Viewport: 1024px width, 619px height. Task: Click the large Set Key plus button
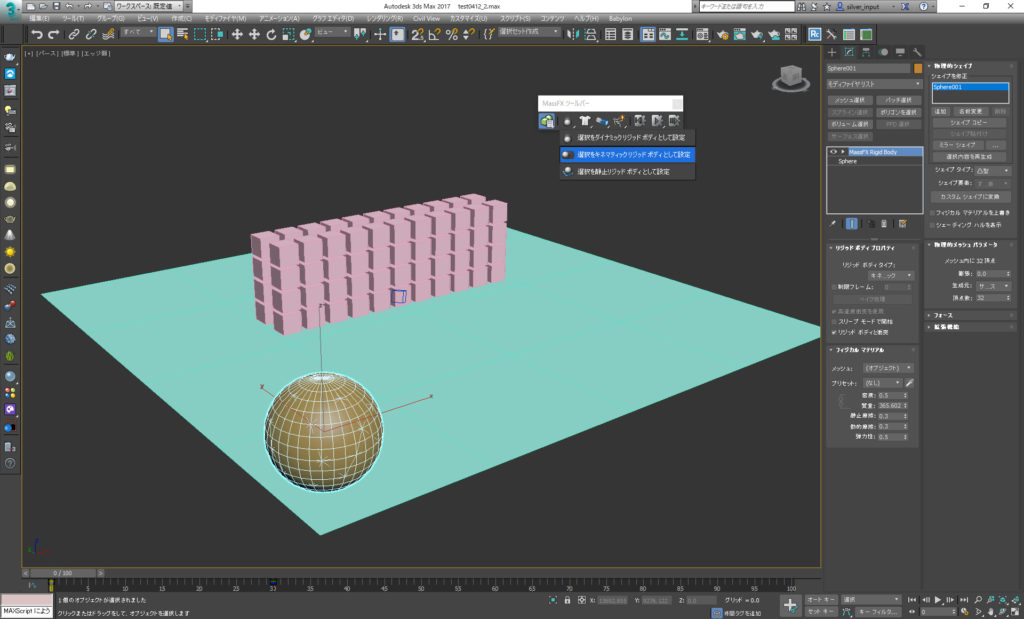coord(790,605)
